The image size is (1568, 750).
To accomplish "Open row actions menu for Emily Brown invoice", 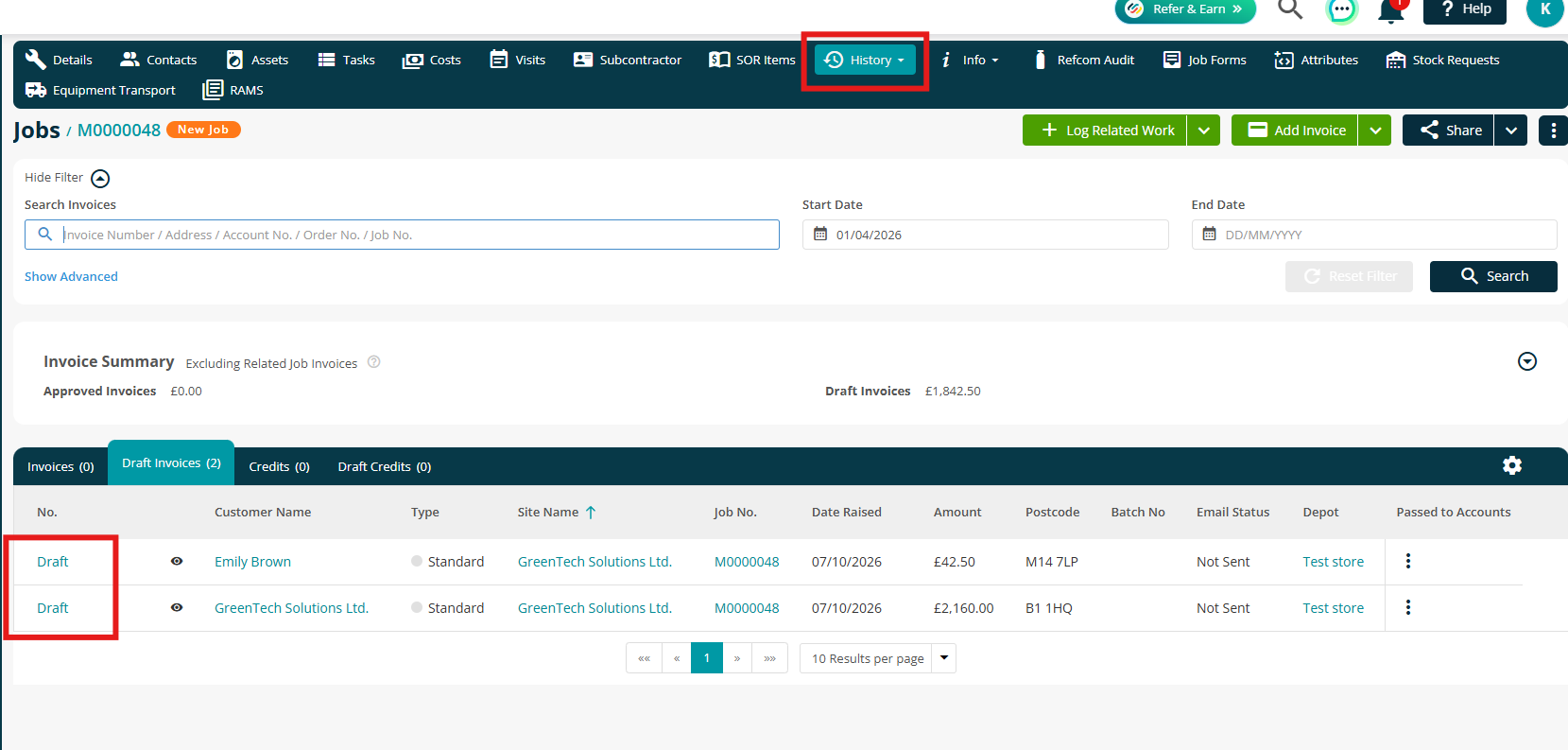I will click(1408, 561).
